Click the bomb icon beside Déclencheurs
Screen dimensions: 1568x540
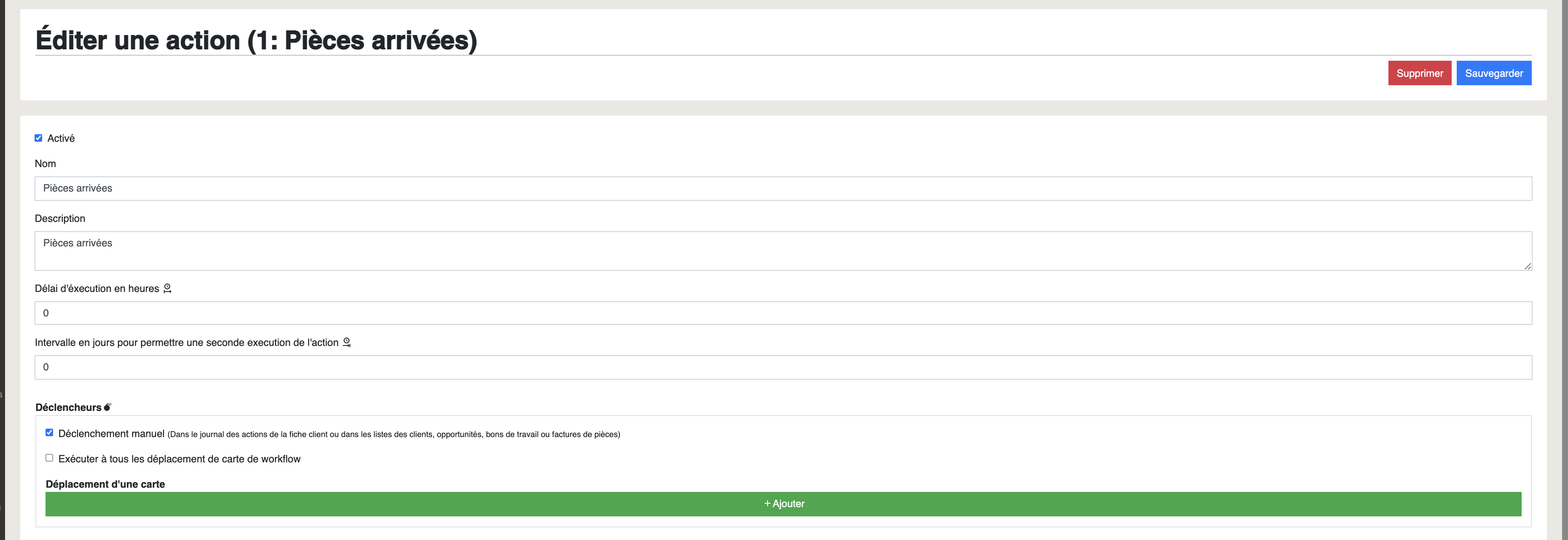[108, 407]
